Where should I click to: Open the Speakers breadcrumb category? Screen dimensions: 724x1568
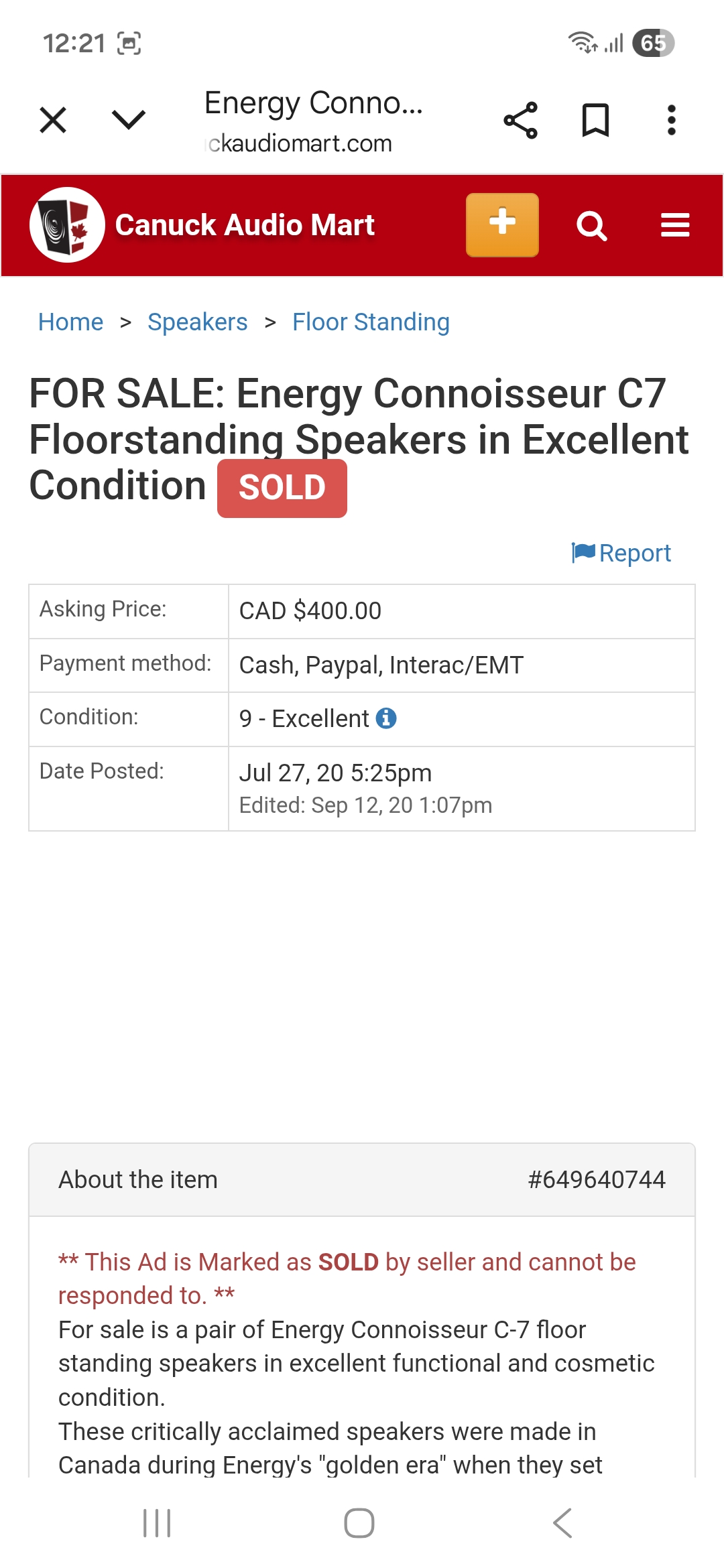pos(197,322)
